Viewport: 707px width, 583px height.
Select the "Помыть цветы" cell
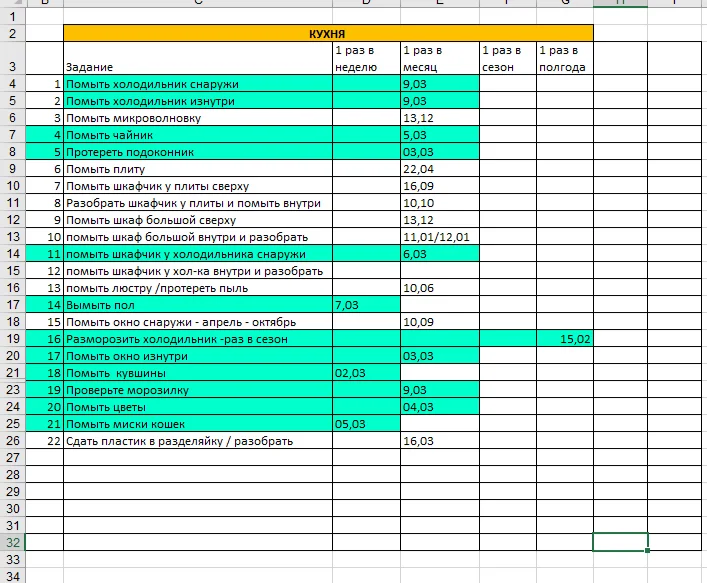[198, 407]
